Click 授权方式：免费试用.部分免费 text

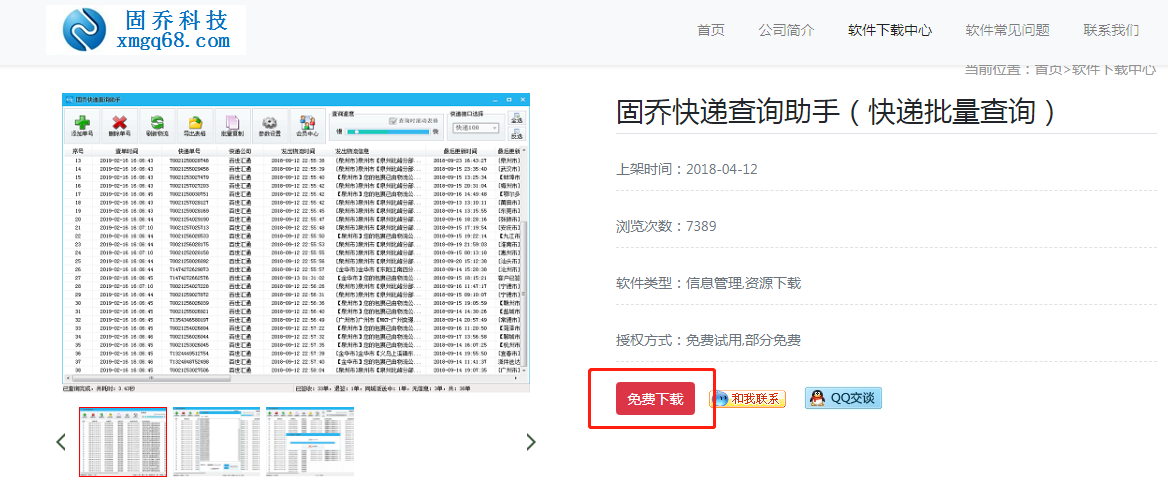tap(708, 340)
